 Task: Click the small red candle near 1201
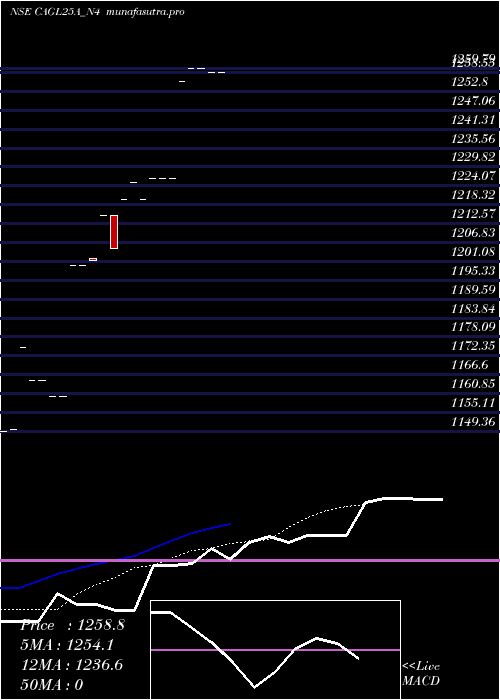tap(93, 259)
